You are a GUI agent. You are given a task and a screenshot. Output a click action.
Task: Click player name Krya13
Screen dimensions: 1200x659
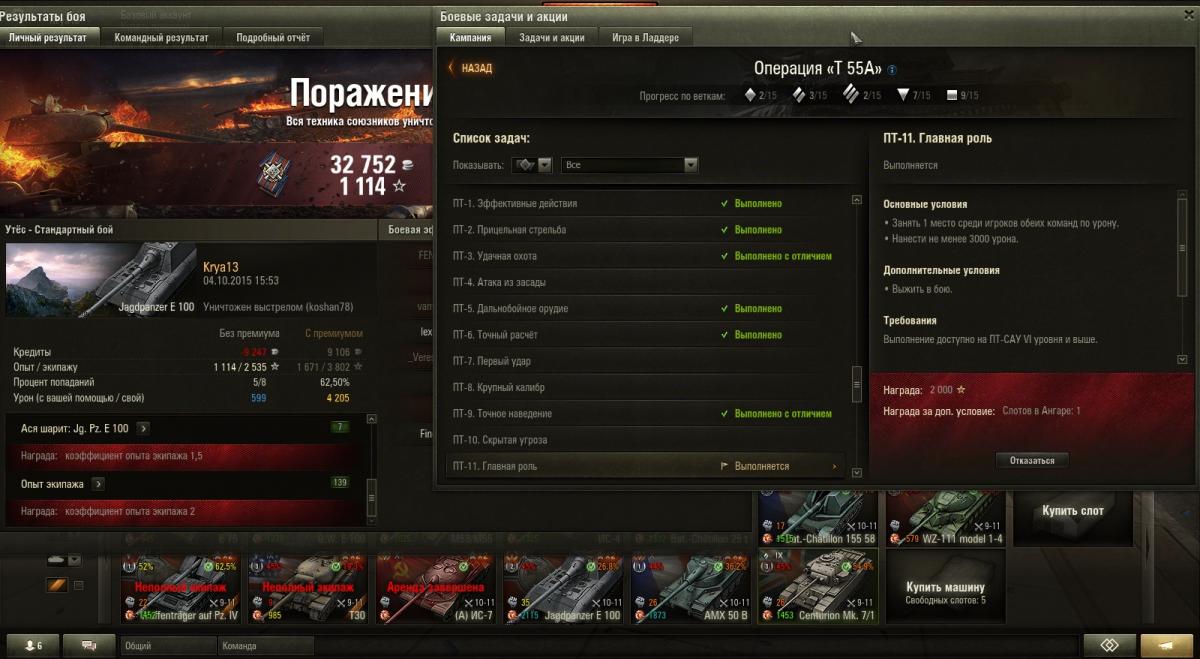coord(221,267)
